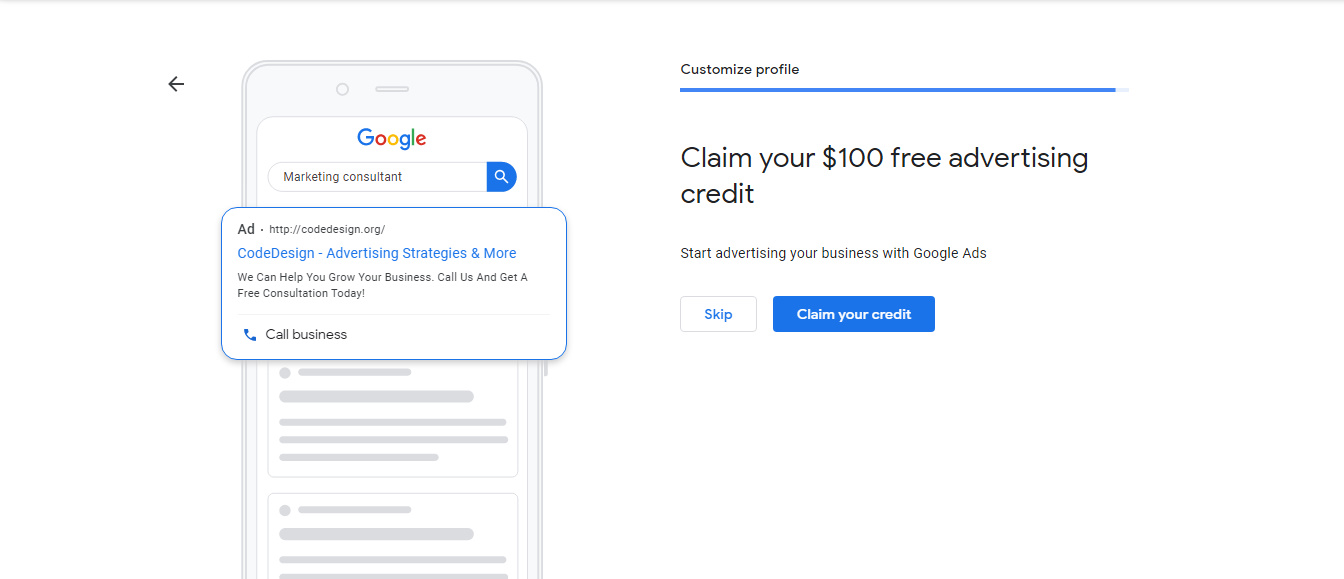1344x579 pixels.
Task: Click the Claim your $100 free advertising credit title
Action: (x=884, y=175)
